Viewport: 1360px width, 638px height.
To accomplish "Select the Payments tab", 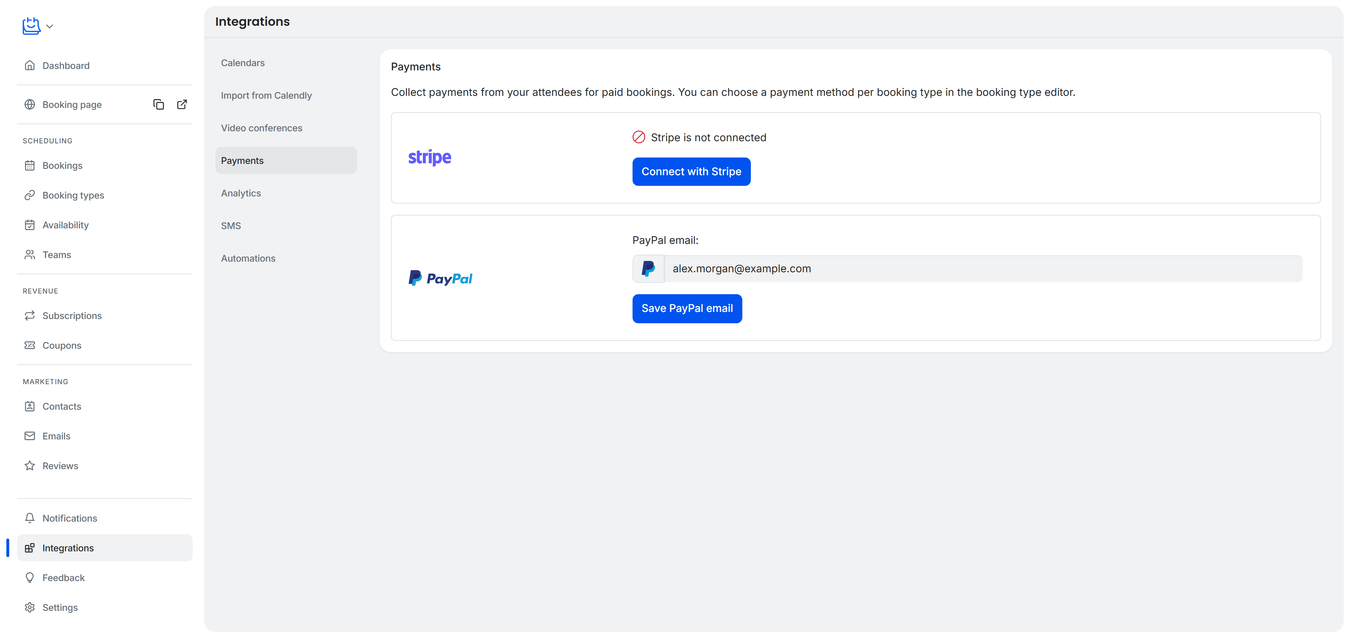I will pos(286,161).
